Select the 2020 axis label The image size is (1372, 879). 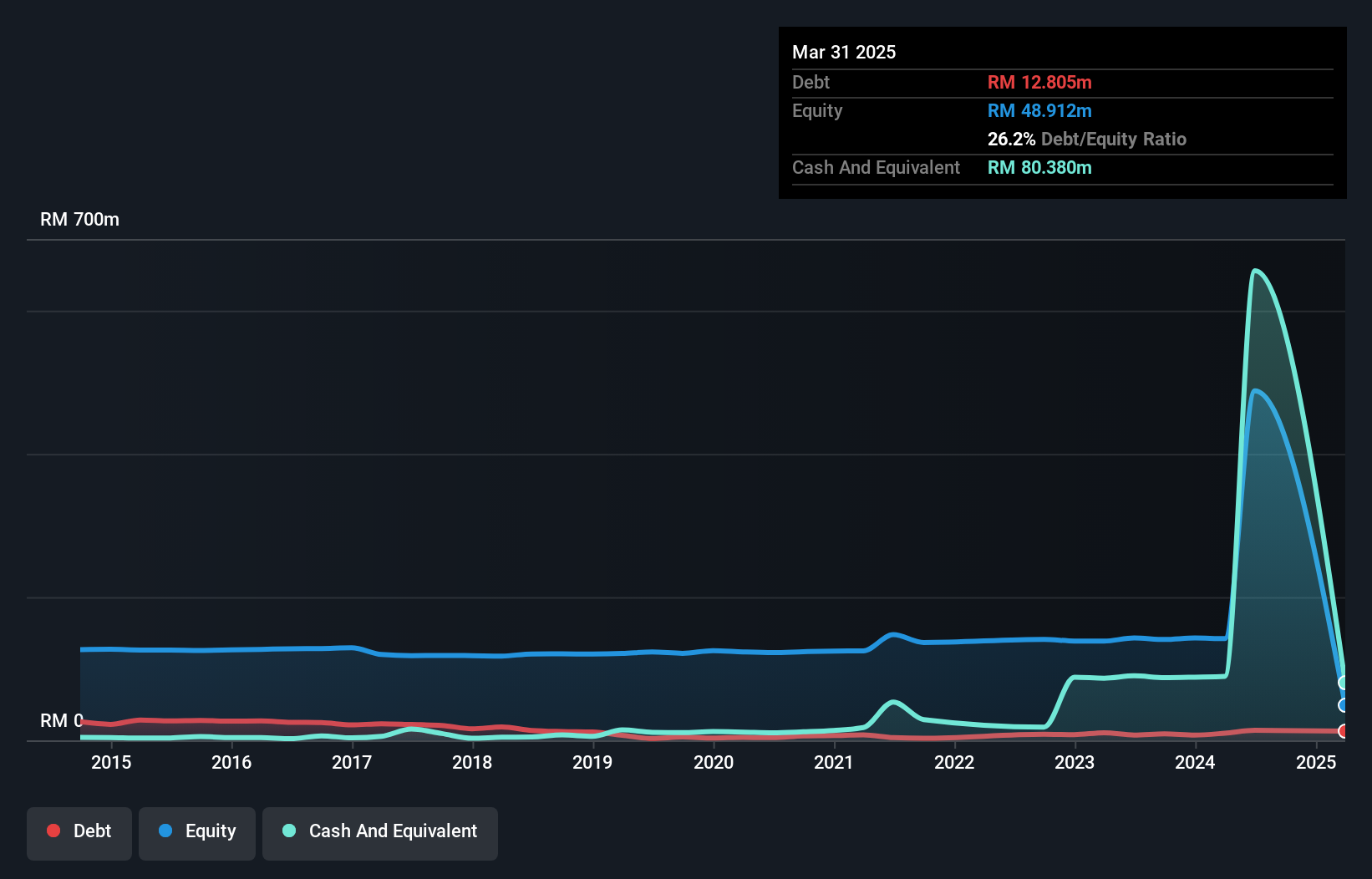[714, 762]
